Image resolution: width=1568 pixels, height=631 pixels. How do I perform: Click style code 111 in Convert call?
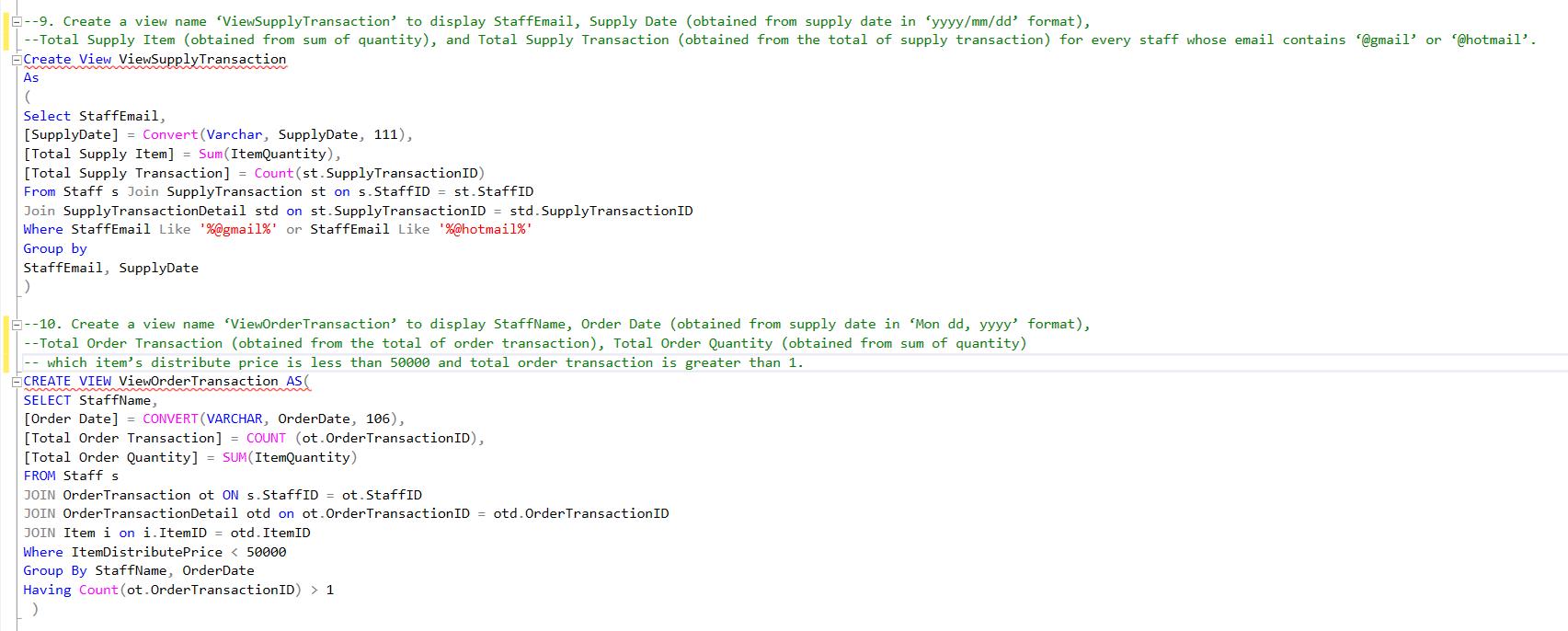[385, 134]
